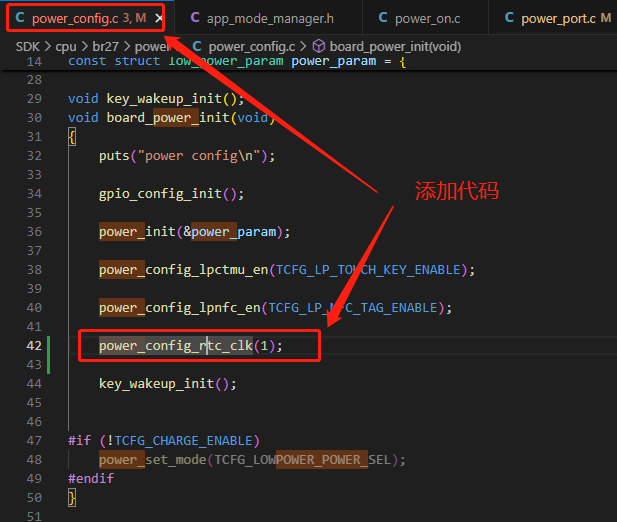Click the C file icon in breadcrumb
Screen dimensions: 617x522
click(197, 46)
